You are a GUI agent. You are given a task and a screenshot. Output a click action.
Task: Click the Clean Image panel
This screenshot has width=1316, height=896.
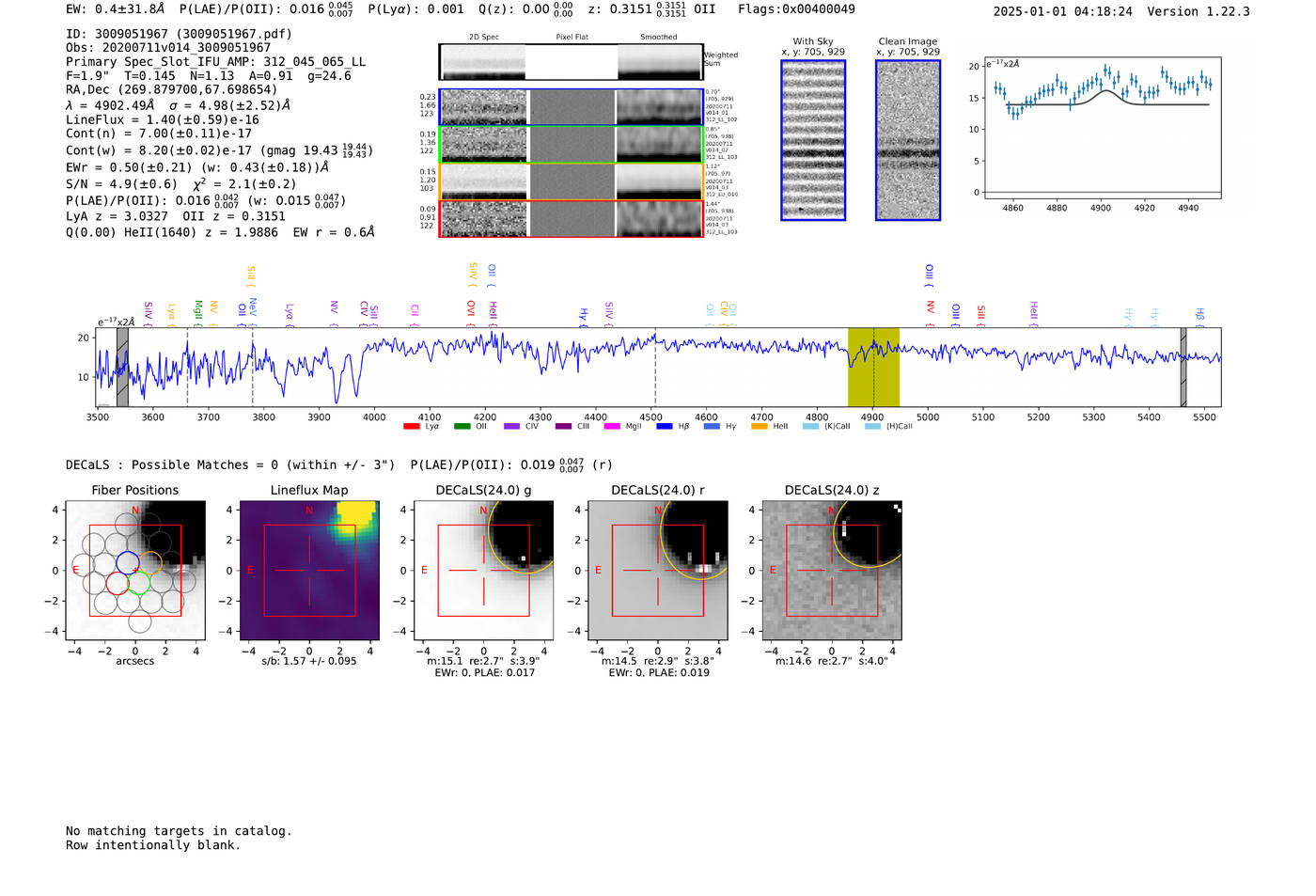coord(908,140)
